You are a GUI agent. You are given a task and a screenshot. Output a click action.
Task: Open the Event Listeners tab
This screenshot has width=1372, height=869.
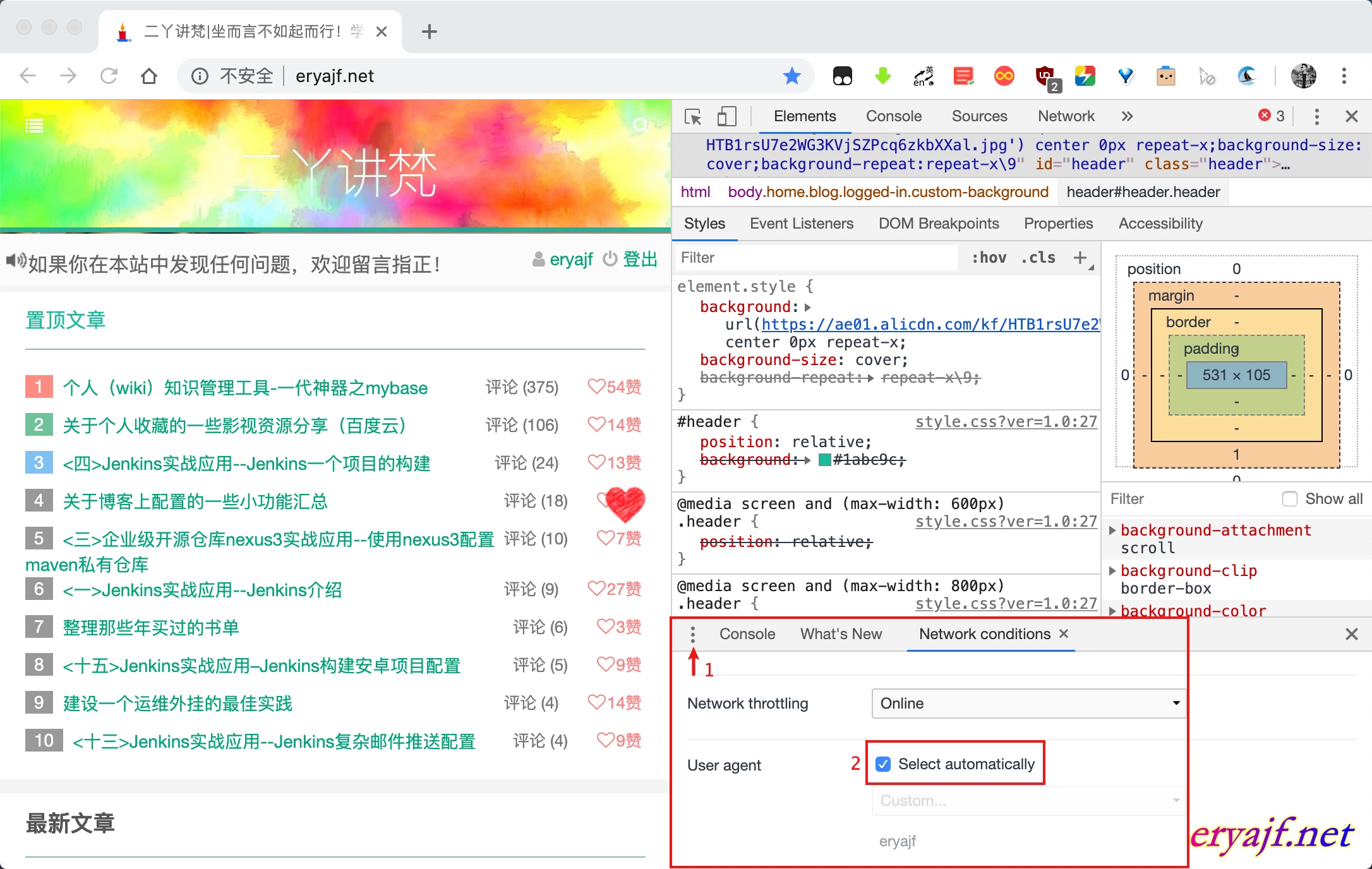point(801,224)
